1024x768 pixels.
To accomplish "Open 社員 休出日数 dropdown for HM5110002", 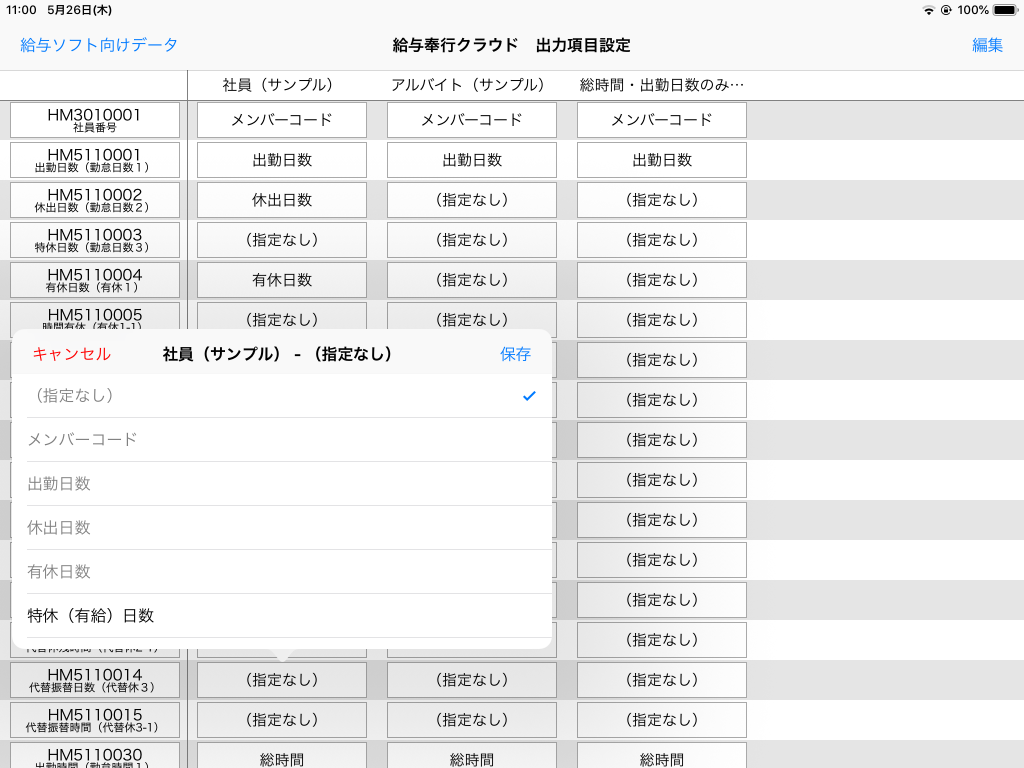I will (x=282, y=200).
